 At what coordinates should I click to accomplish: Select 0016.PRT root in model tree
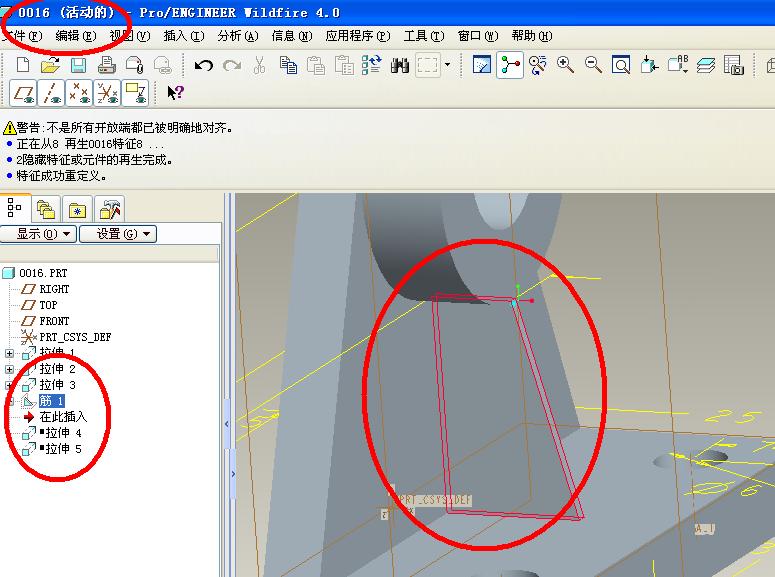click(43, 273)
